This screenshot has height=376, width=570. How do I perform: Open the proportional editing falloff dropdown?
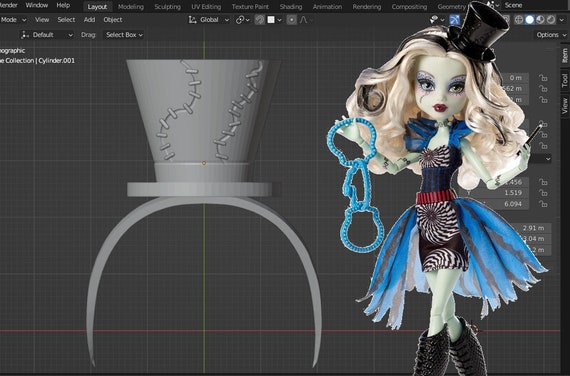tap(306, 20)
